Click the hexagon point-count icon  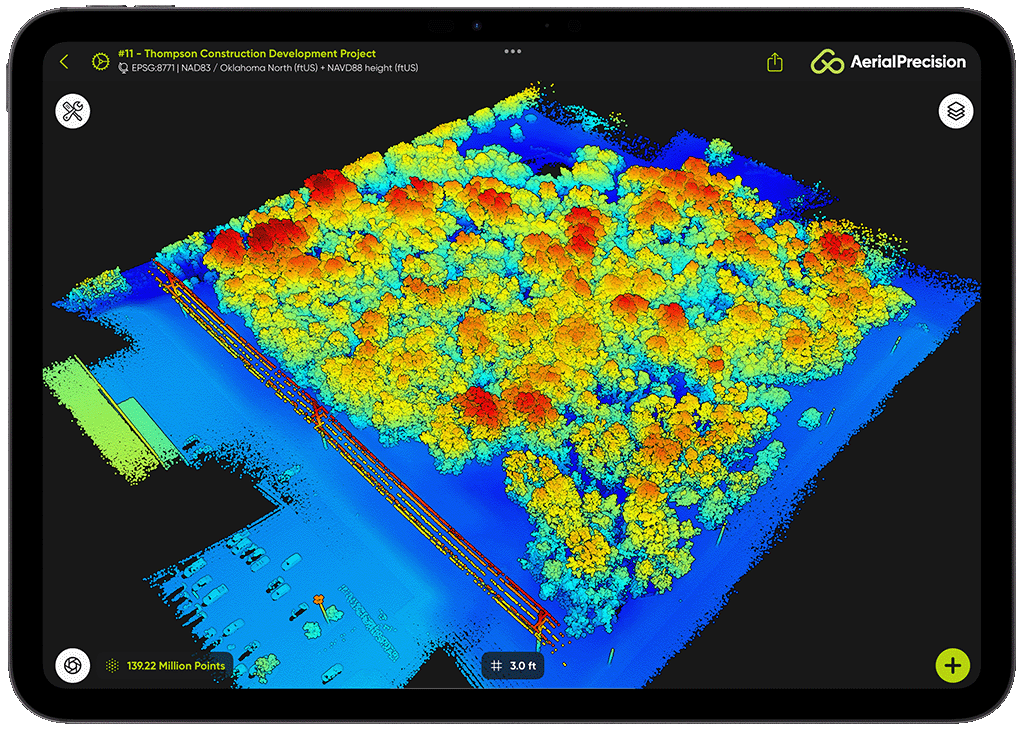(x=111, y=665)
